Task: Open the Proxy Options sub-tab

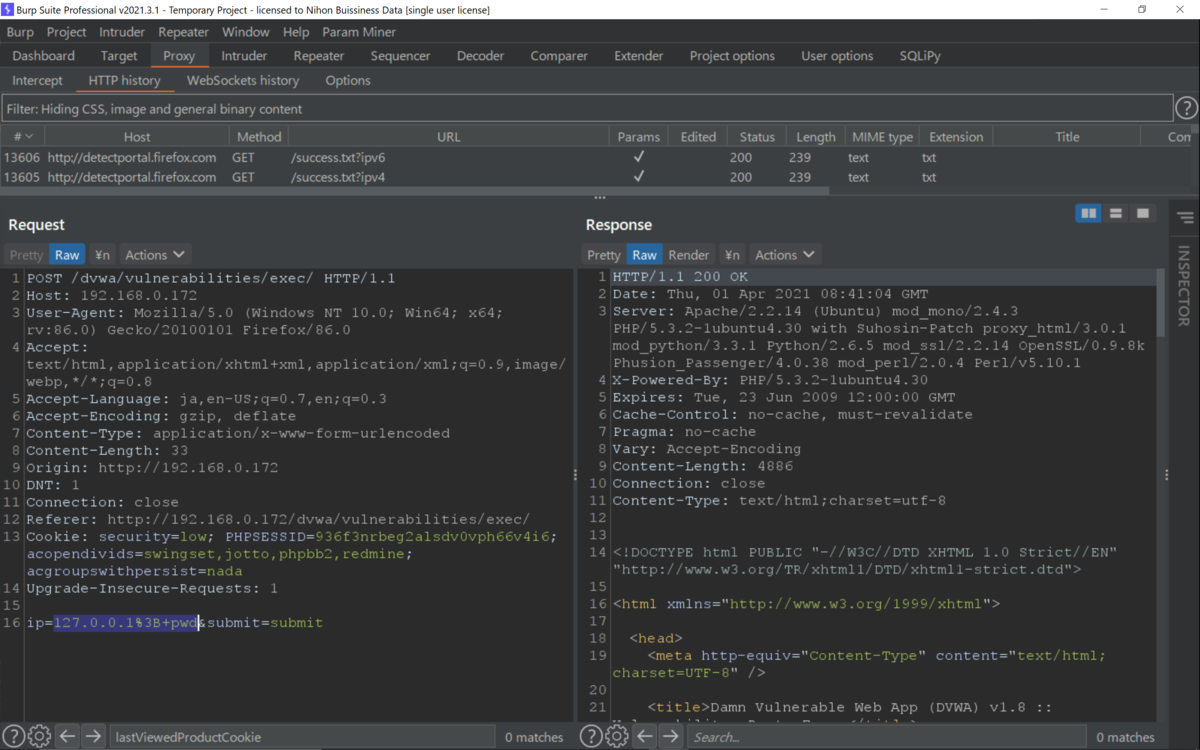Action: point(348,80)
